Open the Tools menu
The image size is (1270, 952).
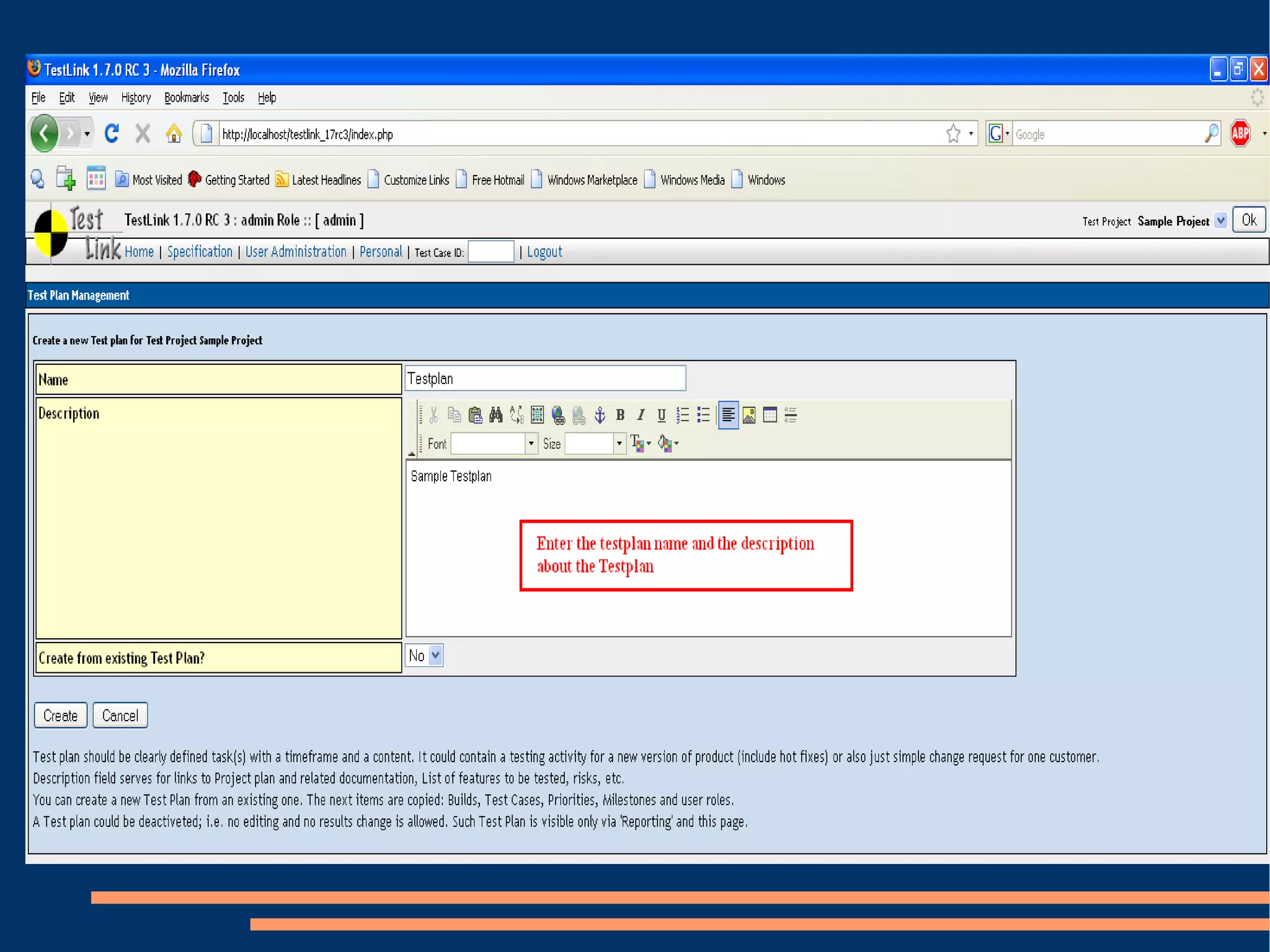tap(233, 97)
